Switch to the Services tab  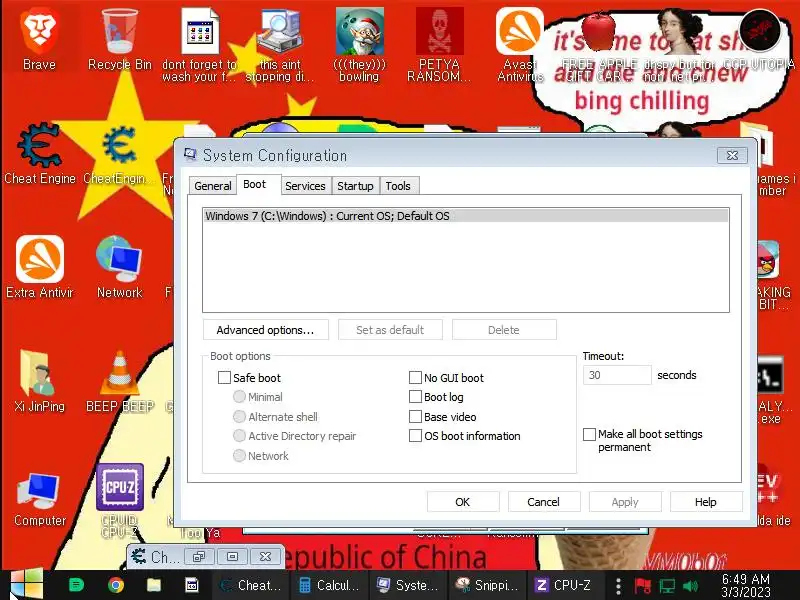click(x=305, y=186)
